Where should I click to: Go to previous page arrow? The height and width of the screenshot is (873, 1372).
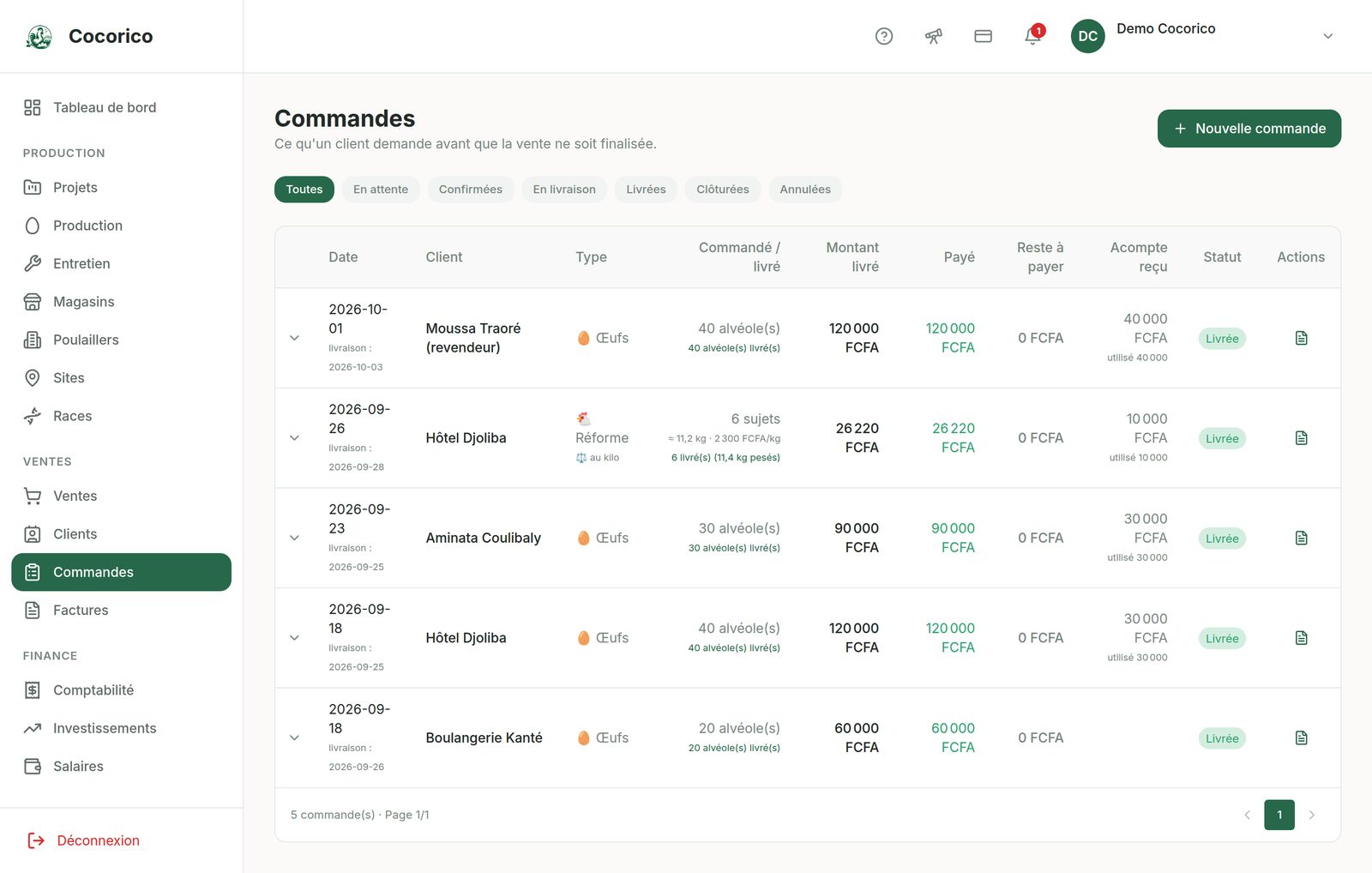pos(1247,815)
